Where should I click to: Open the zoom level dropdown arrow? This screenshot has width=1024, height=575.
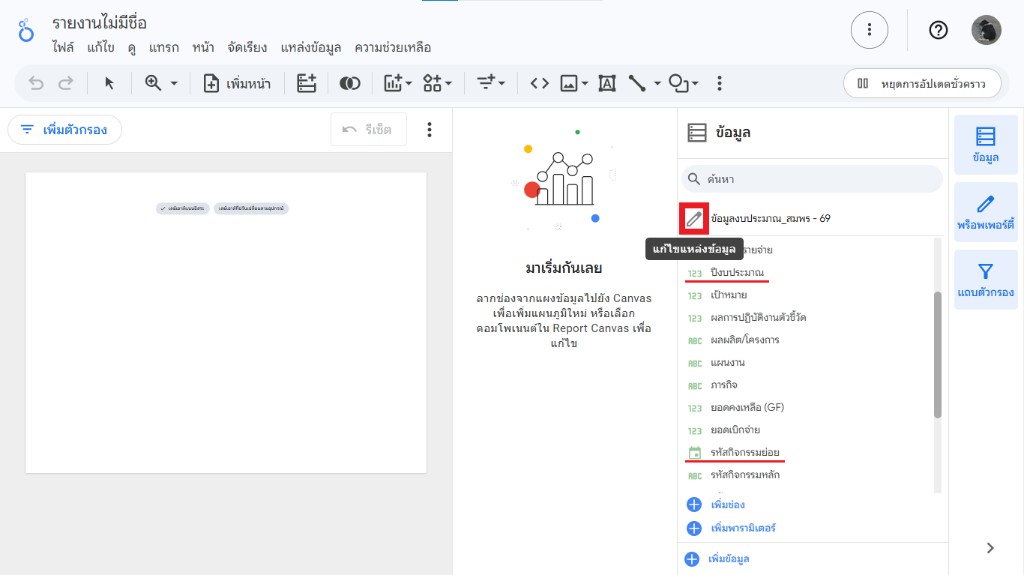click(x=174, y=84)
